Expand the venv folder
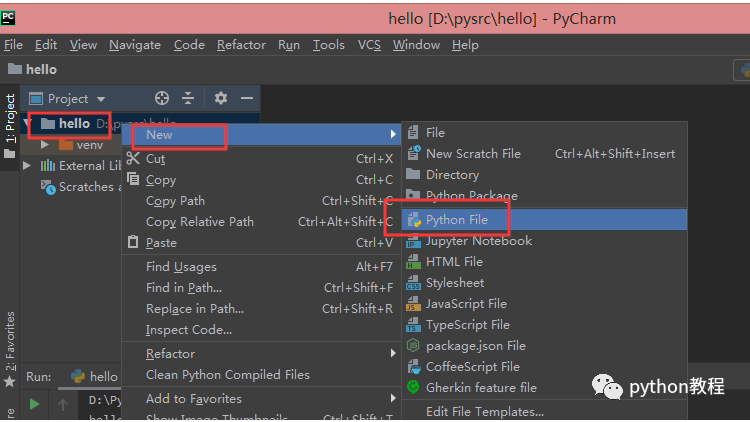Viewport: 750px width, 422px height. (45, 144)
